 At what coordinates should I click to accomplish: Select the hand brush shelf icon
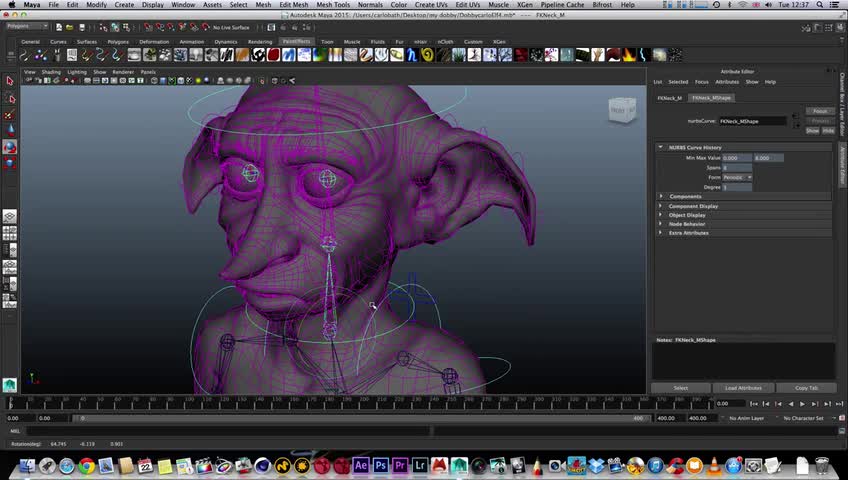pyautogui.click(x=598, y=55)
